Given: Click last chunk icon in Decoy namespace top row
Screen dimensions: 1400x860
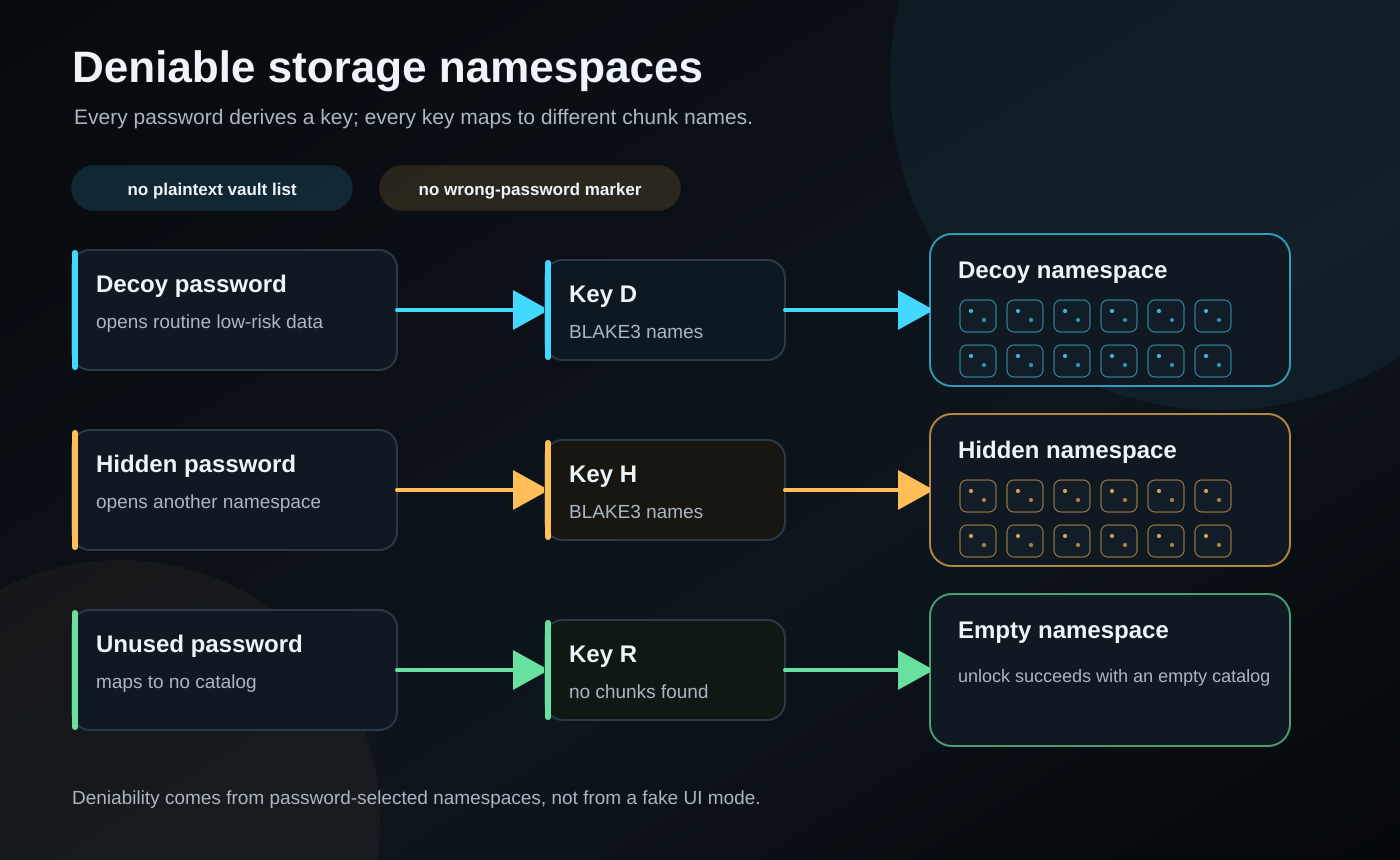Looking at the screenshot, I should [x=1213, y=316].
